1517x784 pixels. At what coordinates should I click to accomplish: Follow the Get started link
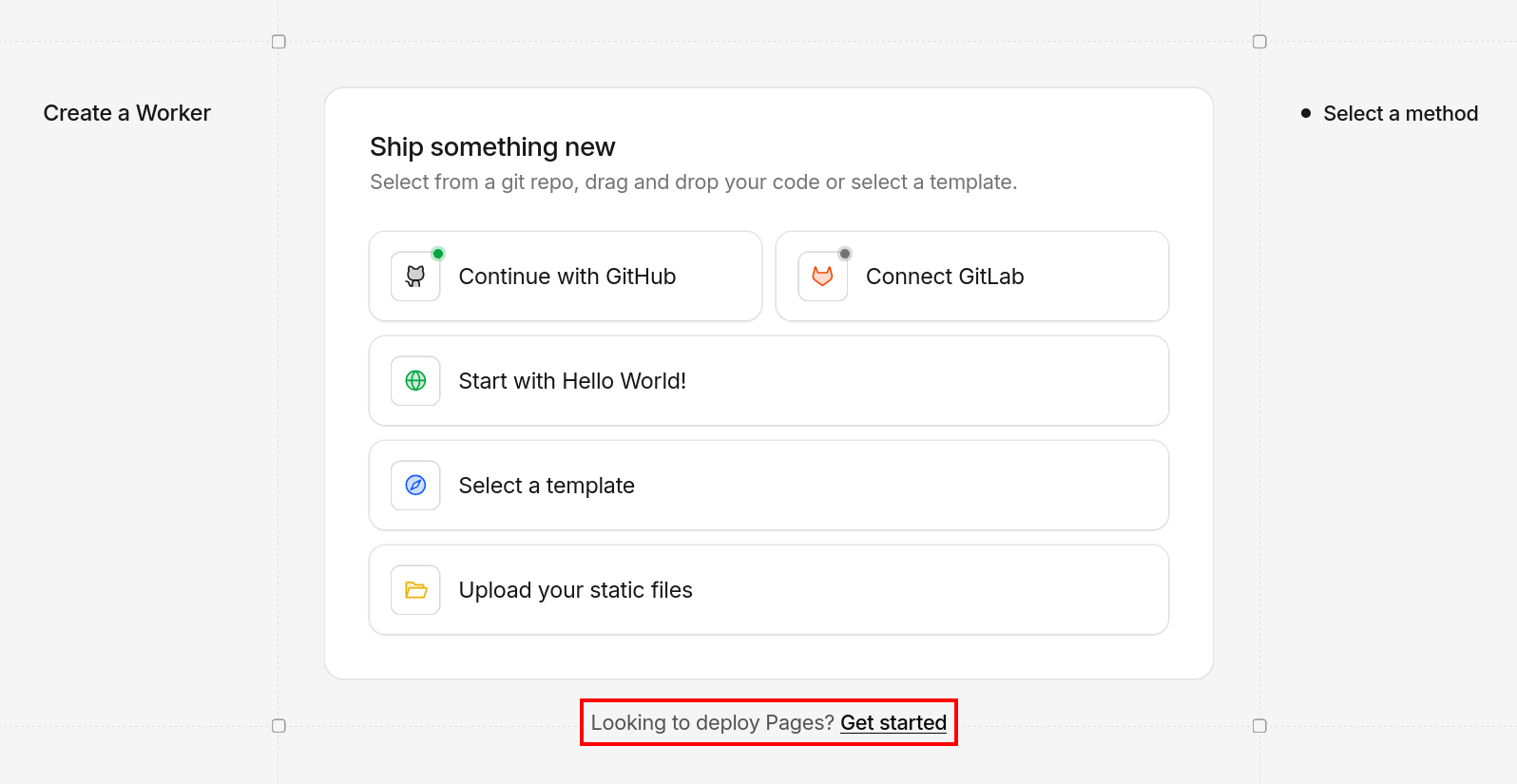coord(893,723)
